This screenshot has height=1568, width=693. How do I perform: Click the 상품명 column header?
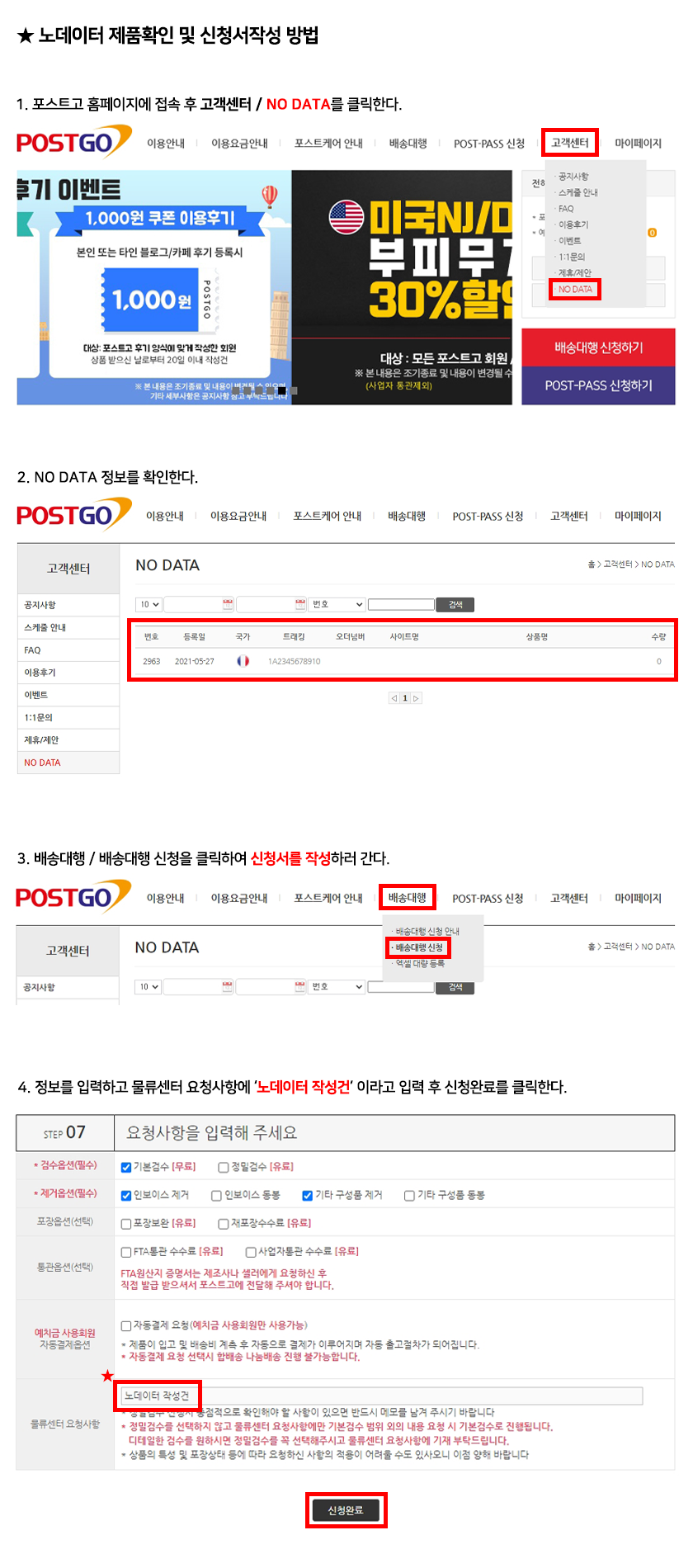click(x=537, y=637)
